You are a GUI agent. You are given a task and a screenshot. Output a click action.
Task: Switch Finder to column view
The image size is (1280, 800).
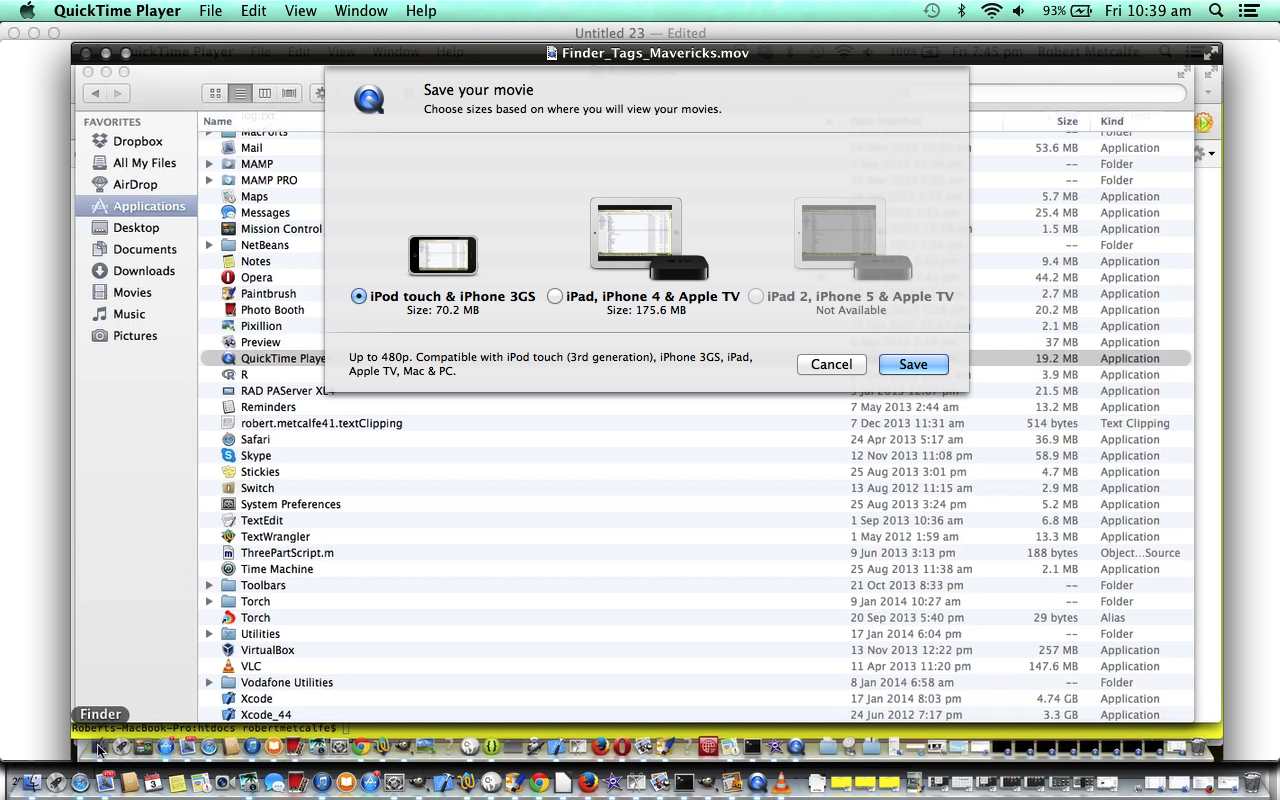(x=265, y=93)
